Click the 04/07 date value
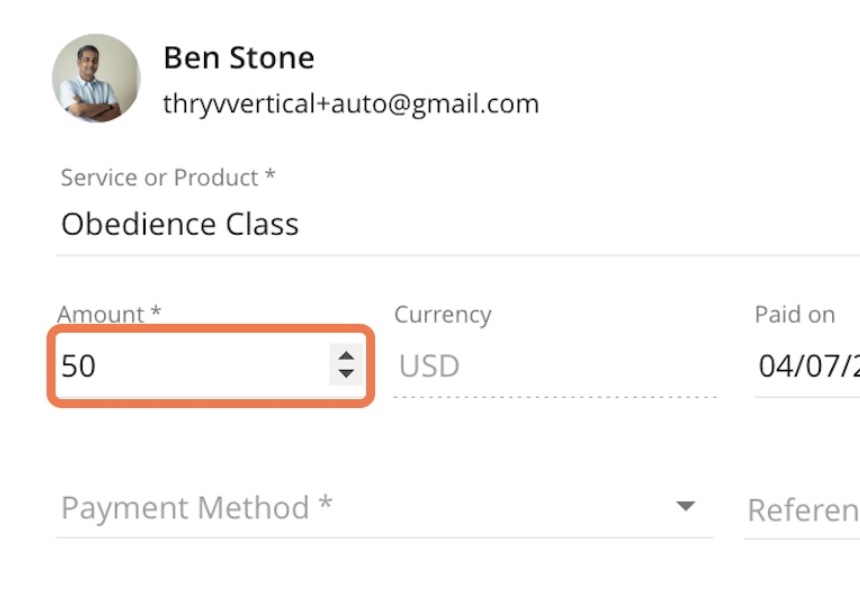860x612 pixels. (x=808, y=366)
